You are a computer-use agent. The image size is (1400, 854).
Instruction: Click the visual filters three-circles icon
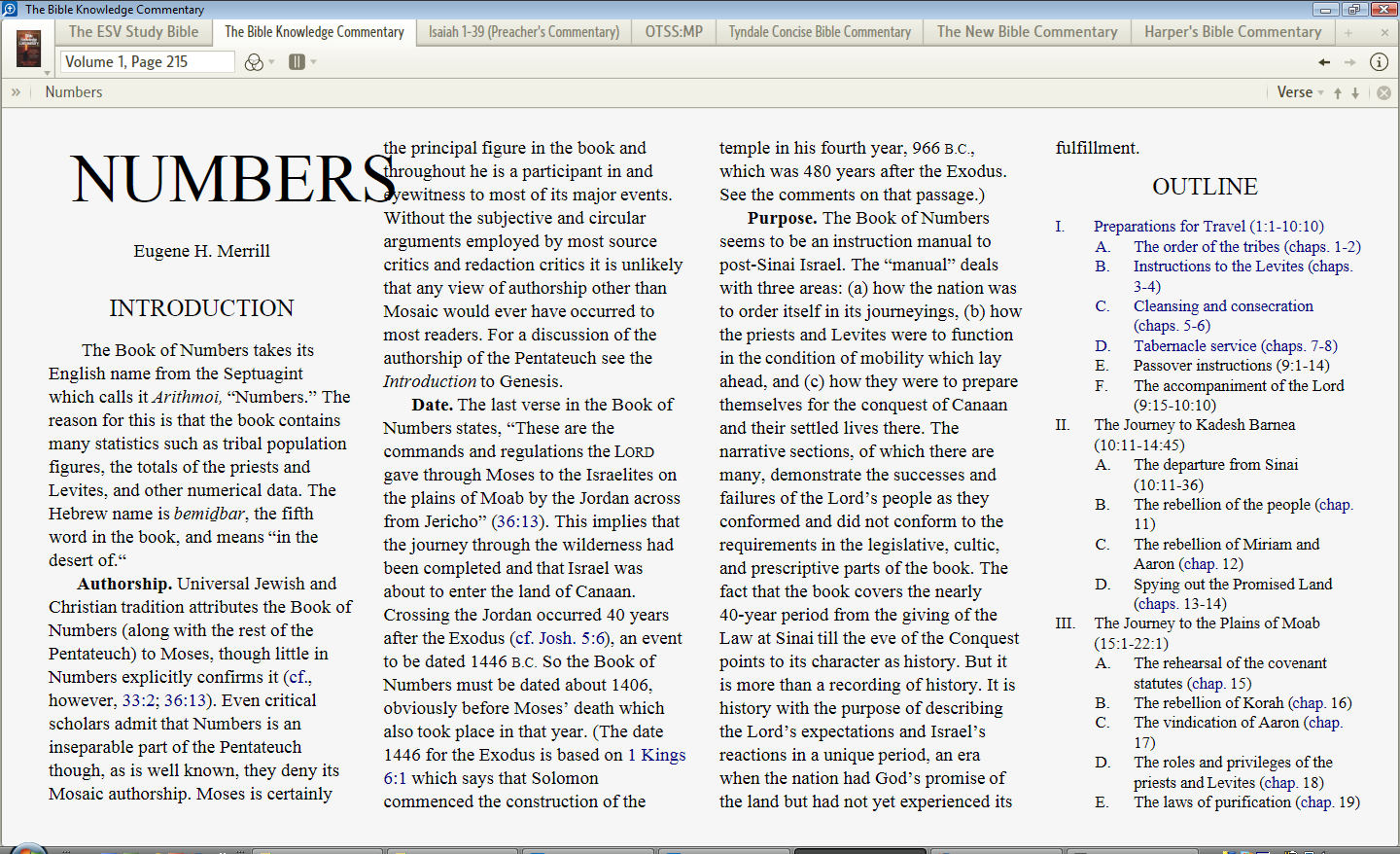254,62
